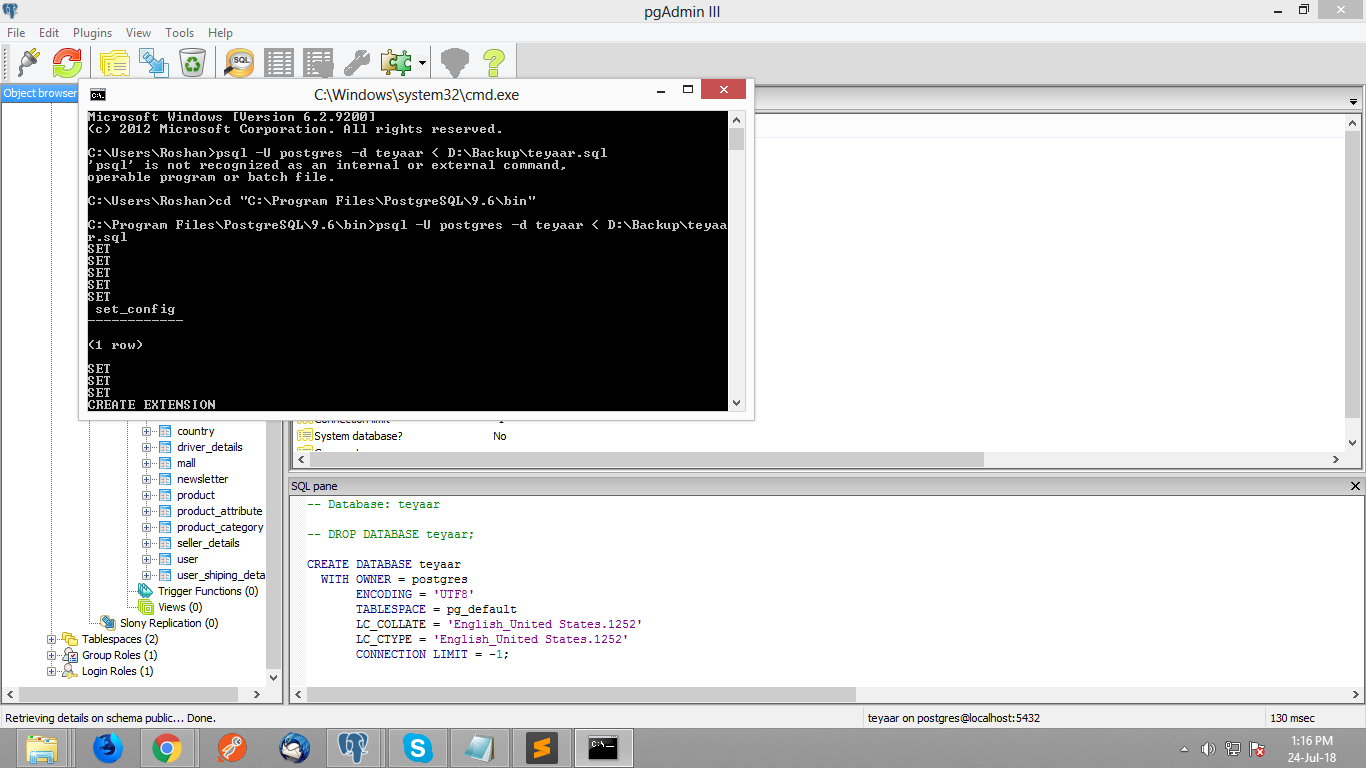Click the Group Roles icon
The width and height of the screenshot is (1366, 768).
[70, 655]
